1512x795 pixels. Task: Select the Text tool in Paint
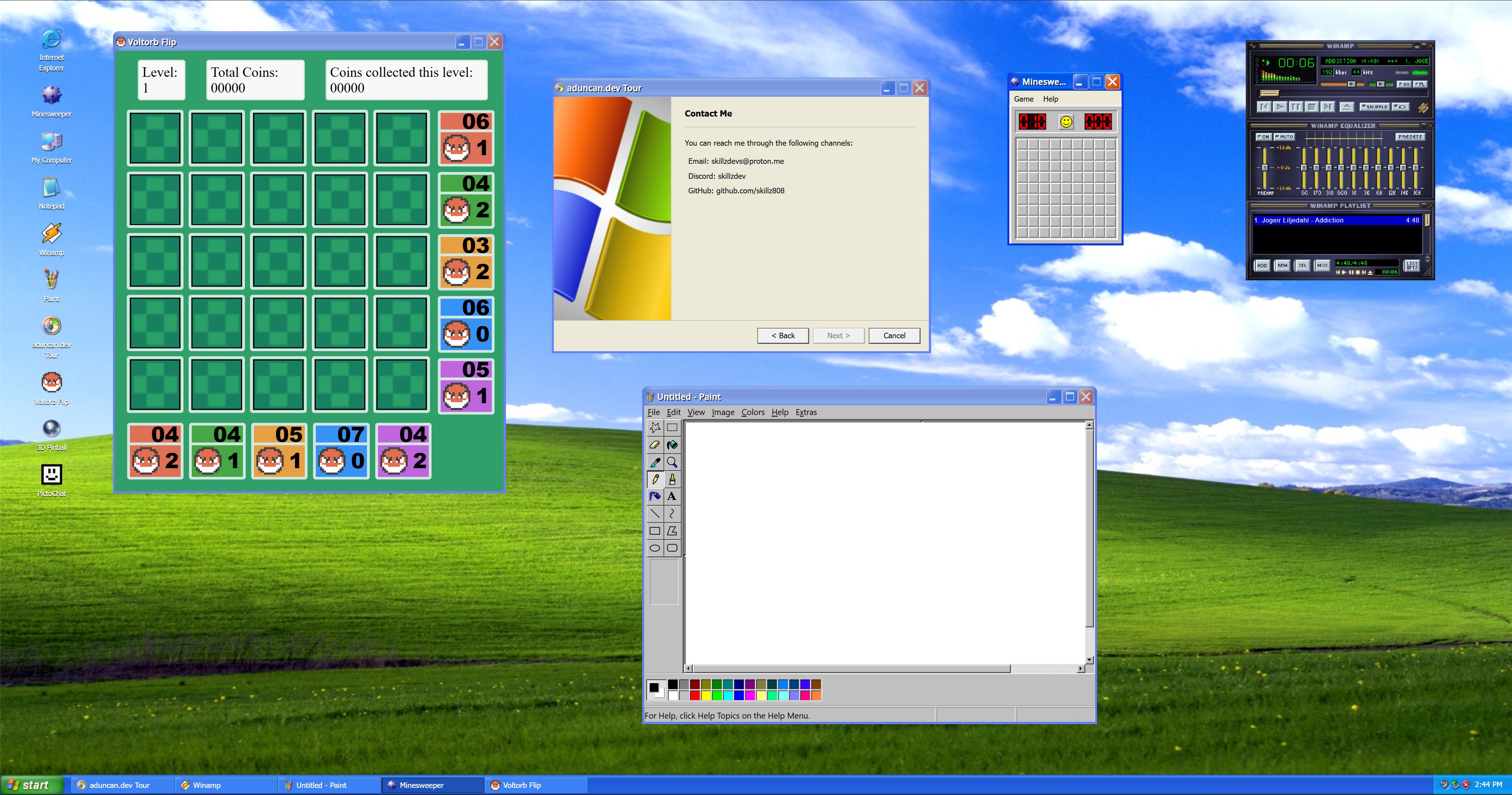tap(673, 496)
